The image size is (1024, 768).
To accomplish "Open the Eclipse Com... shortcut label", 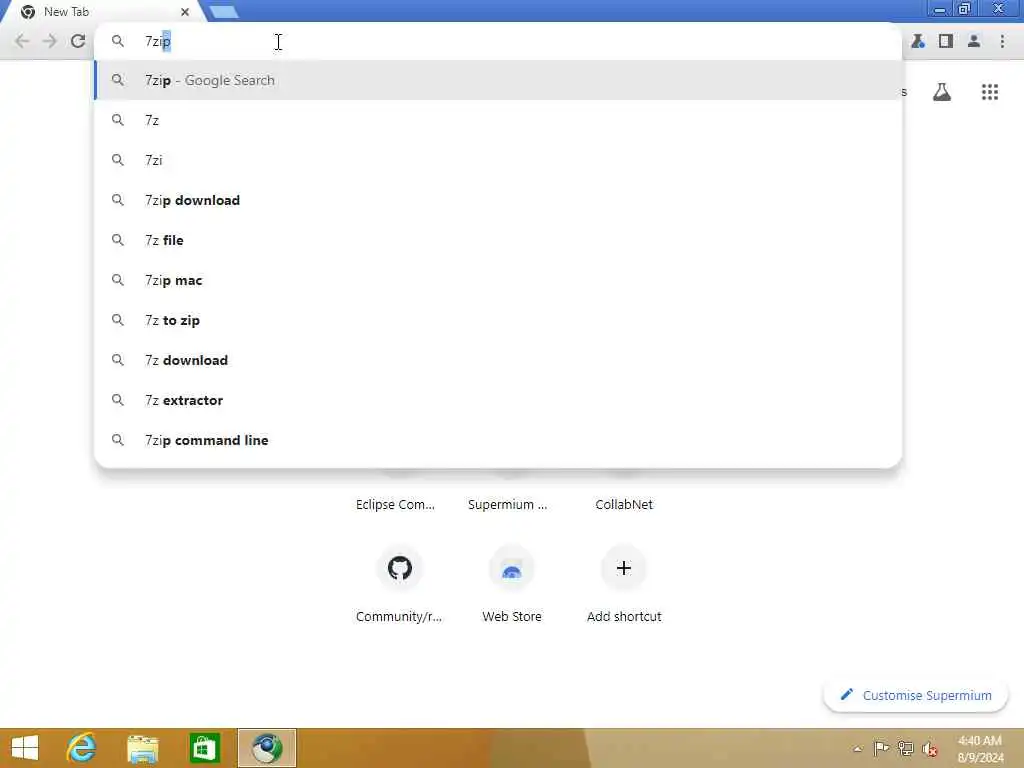I will point(395,504).
